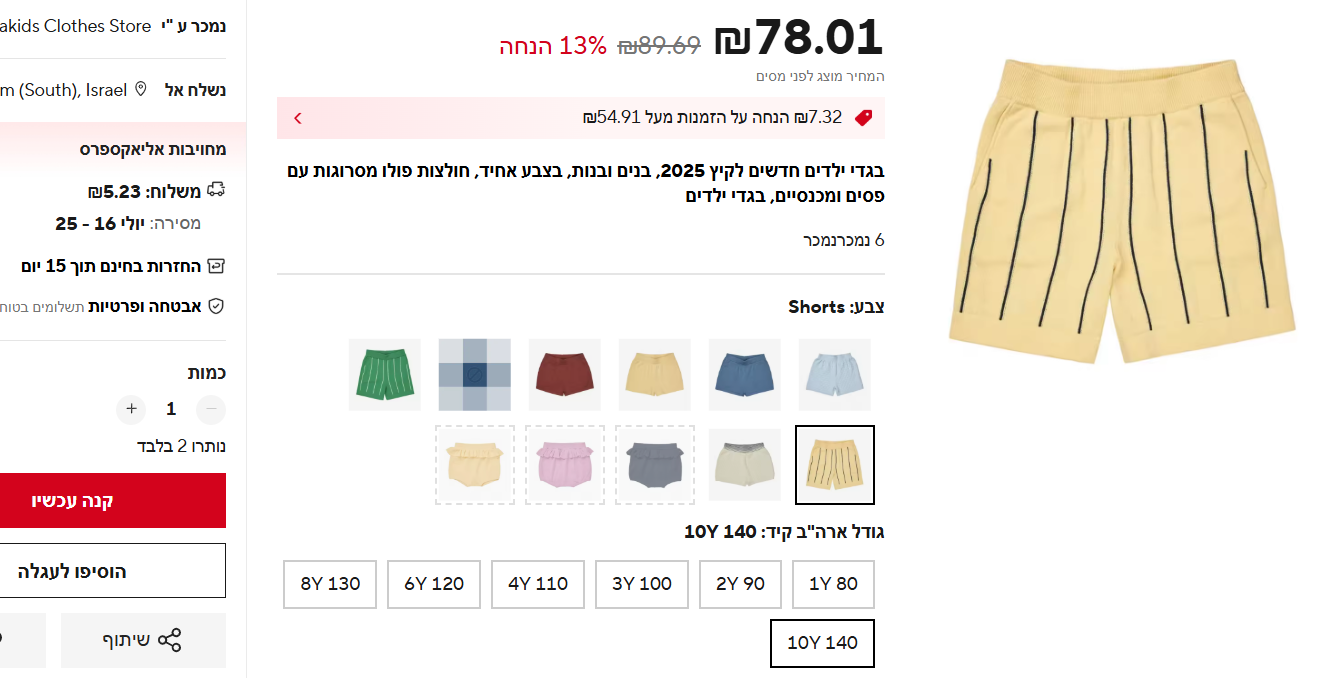This screenshot has width=1326, height=678.
Task: Select size 8Y 130
Action: [330, 584]
